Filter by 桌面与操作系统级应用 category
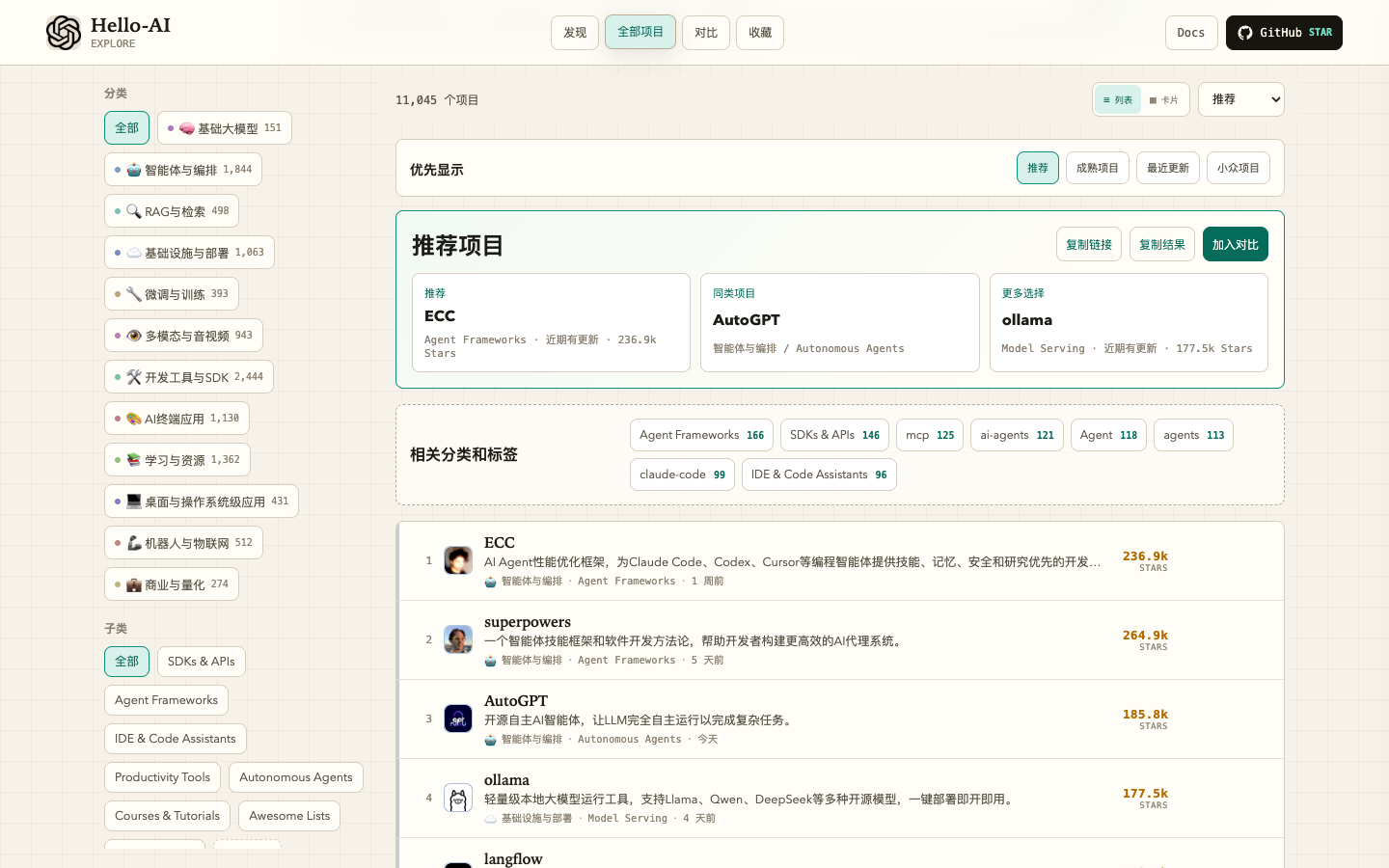This screenshot has width=1389, height=868. coord(202,502)
